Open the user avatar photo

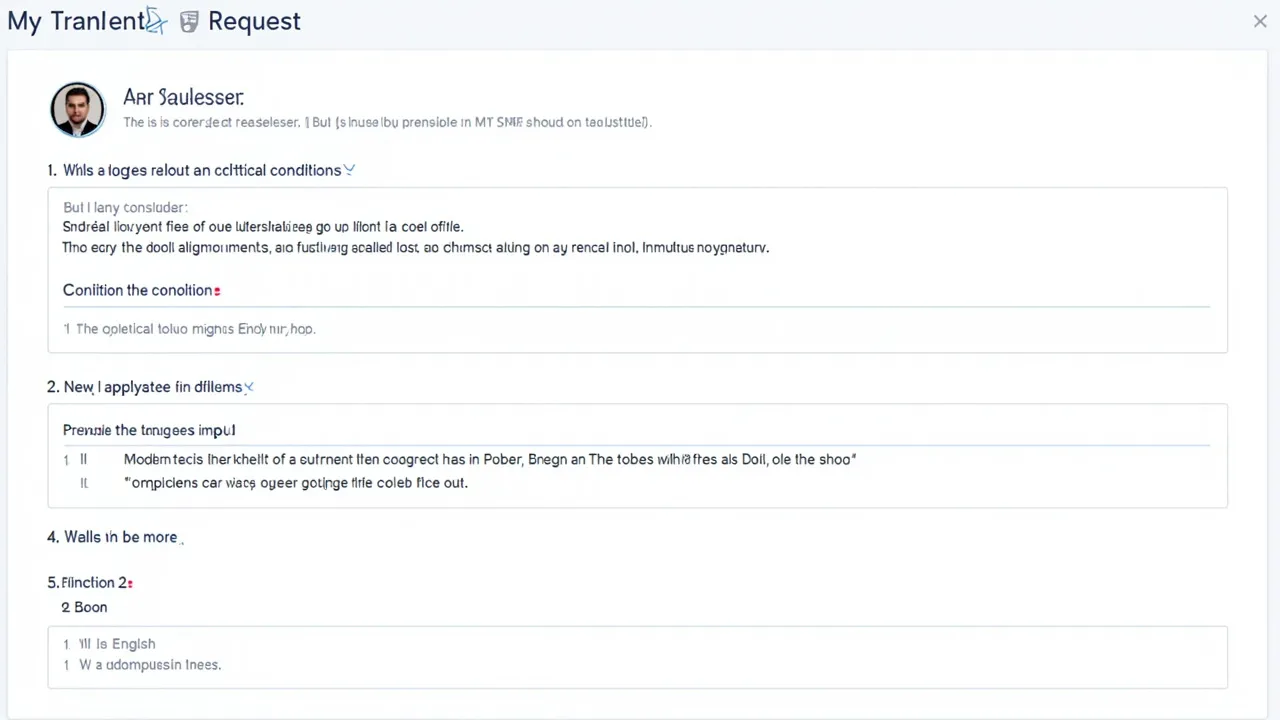pos(77,109)
